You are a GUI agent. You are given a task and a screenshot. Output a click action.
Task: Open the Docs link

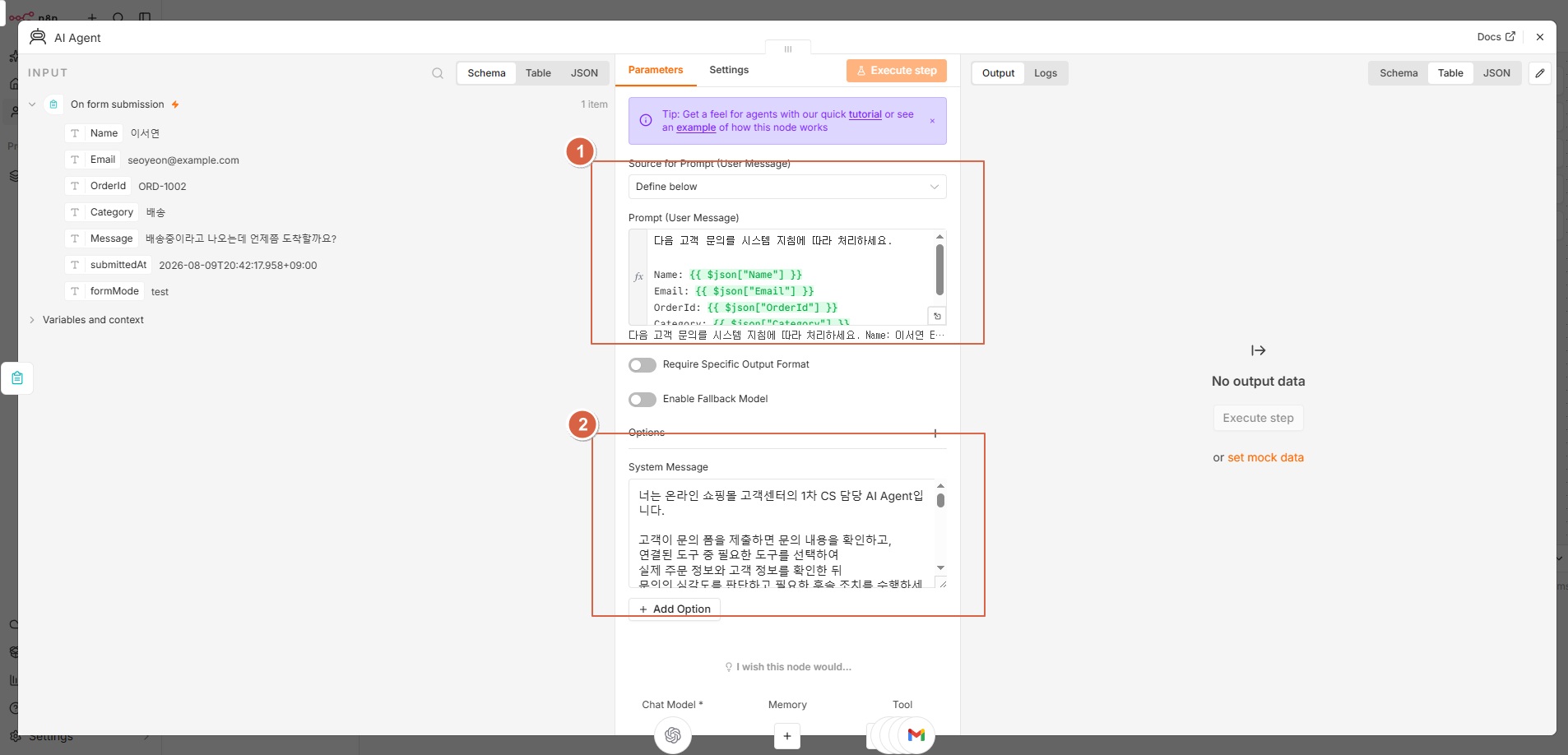pos(1496,37)
